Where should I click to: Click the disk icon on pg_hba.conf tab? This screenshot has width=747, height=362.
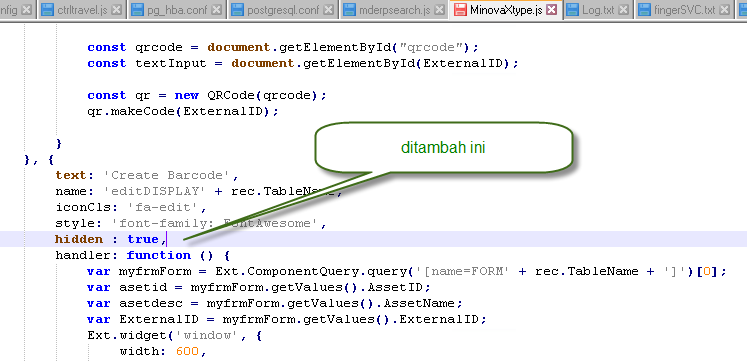coord(137,10)
